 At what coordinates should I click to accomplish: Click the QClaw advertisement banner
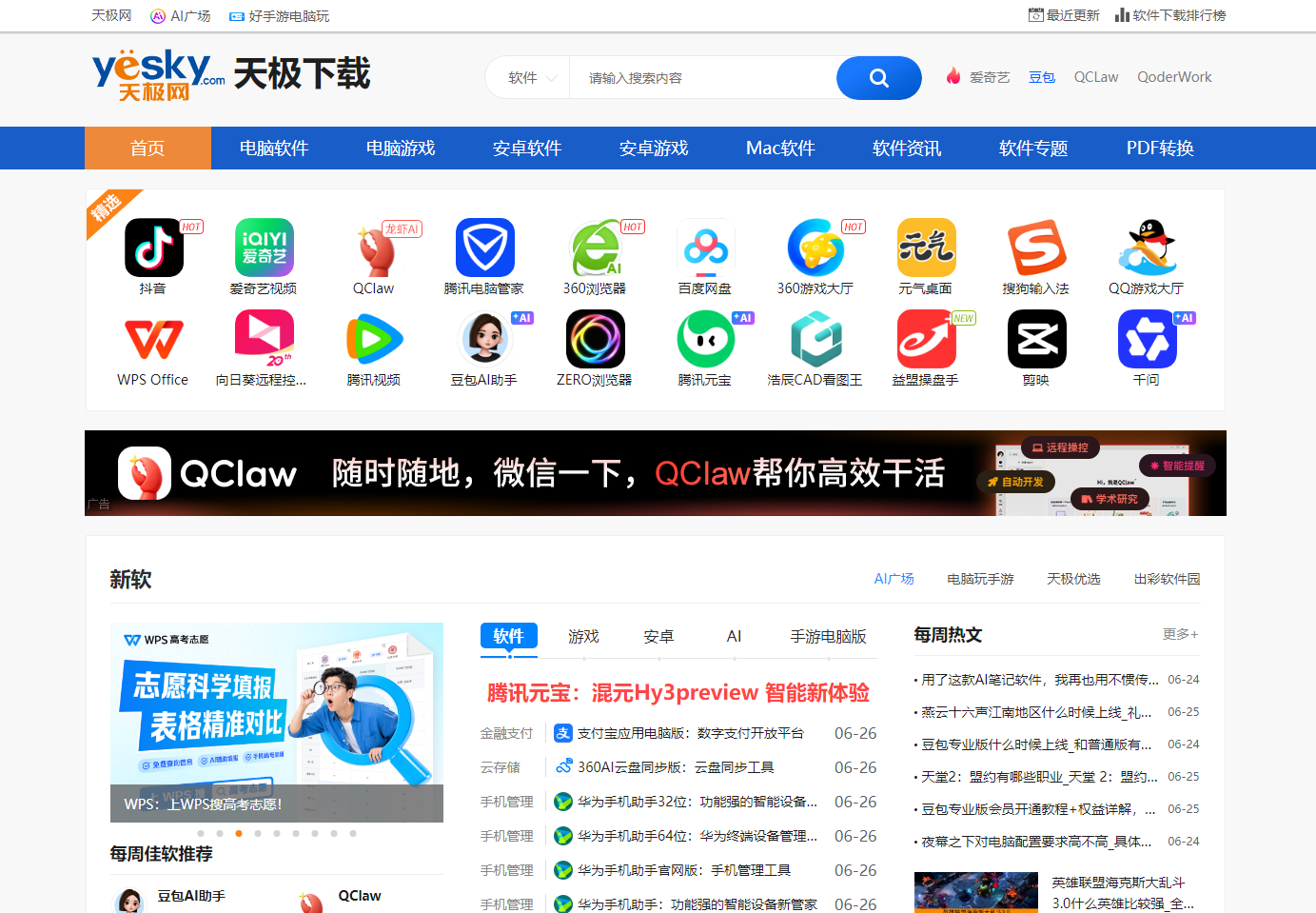pyautogui.click(x=656, y=473)
